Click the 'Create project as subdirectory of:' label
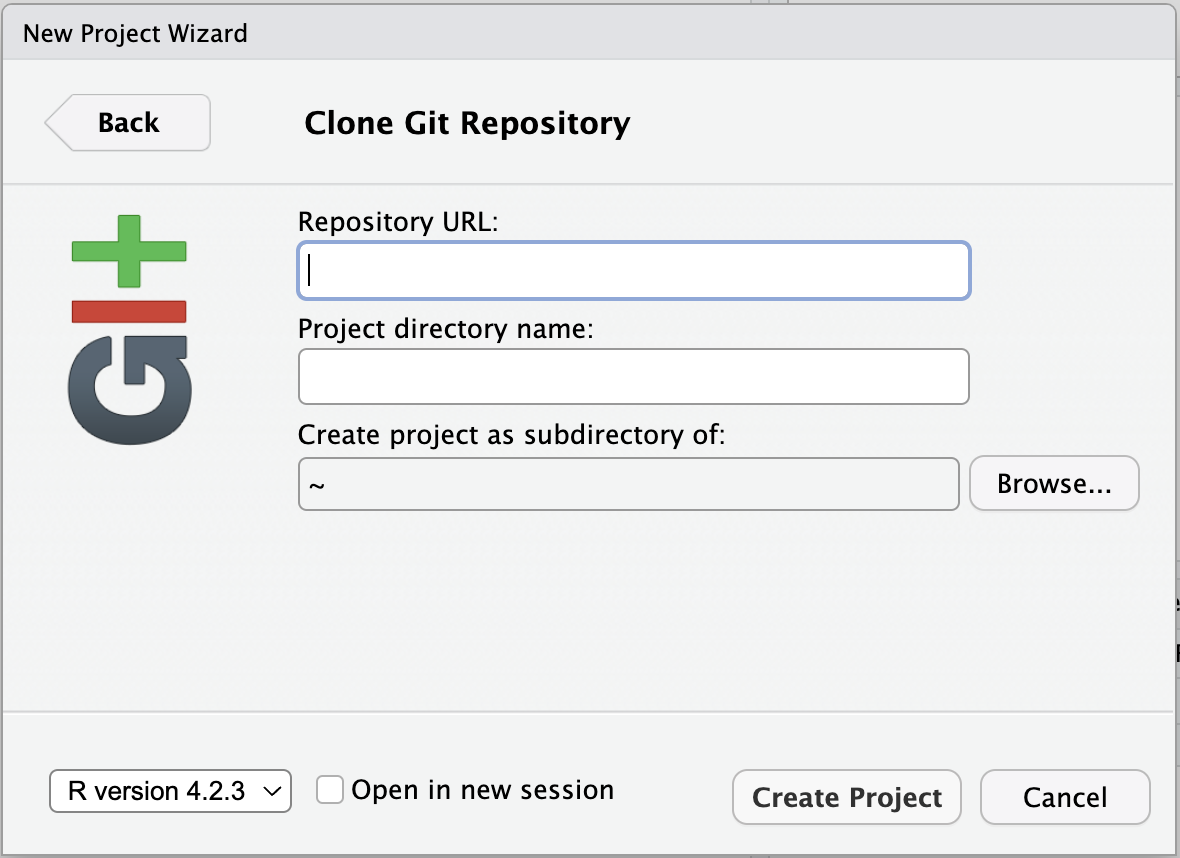Viewport: 1180px width, 858px height. (511, 435)
